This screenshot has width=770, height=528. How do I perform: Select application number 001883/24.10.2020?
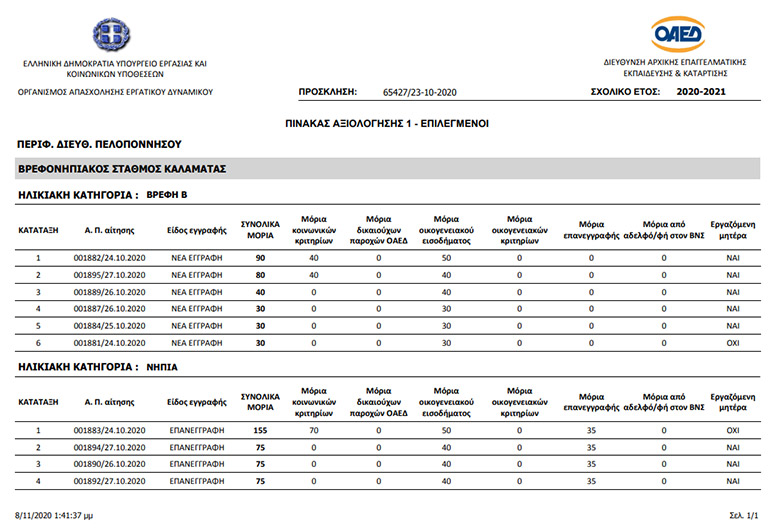[110, 430]
